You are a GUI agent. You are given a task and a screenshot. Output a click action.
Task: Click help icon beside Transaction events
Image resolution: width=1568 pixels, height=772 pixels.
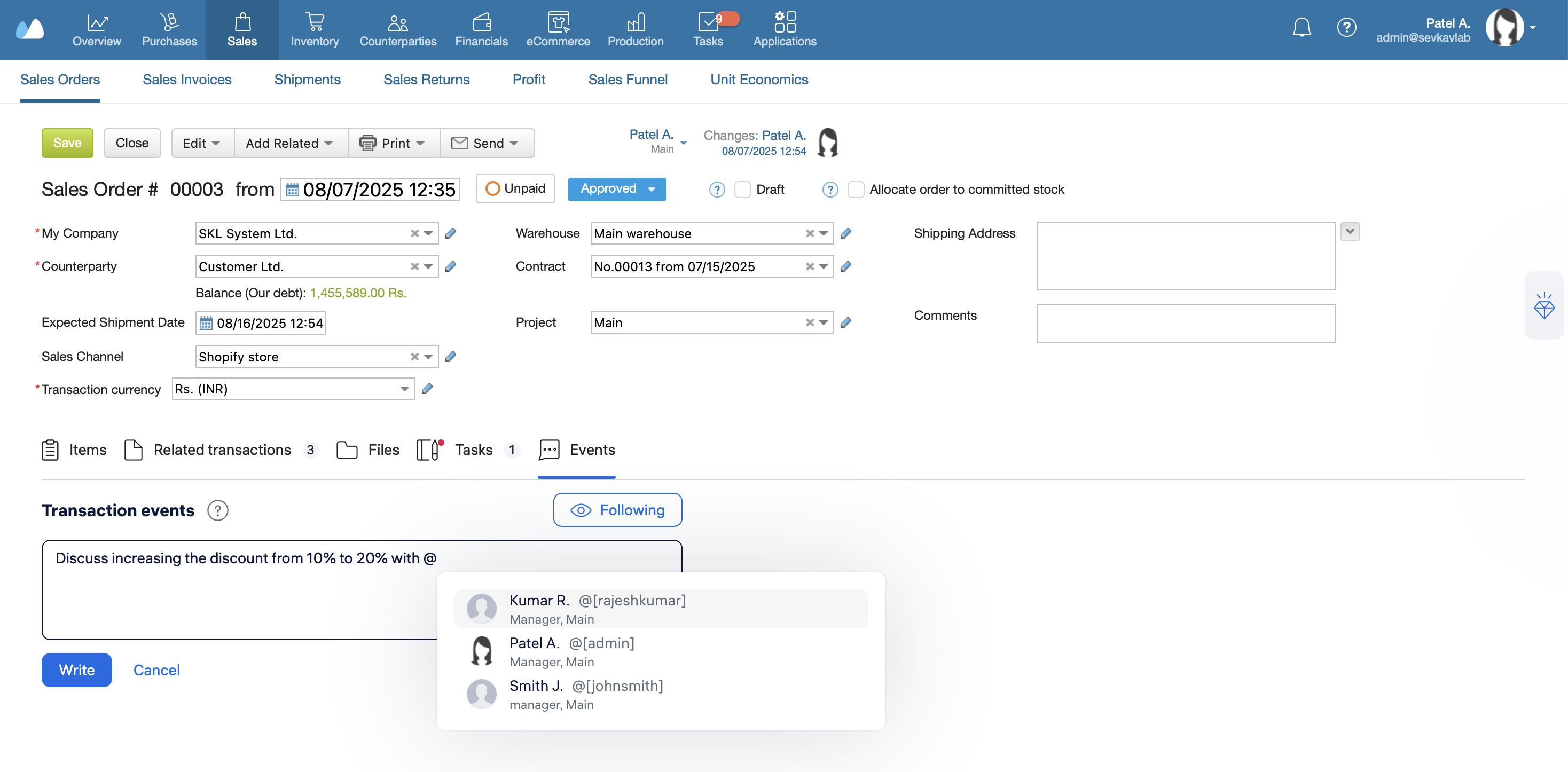[217, 510]
